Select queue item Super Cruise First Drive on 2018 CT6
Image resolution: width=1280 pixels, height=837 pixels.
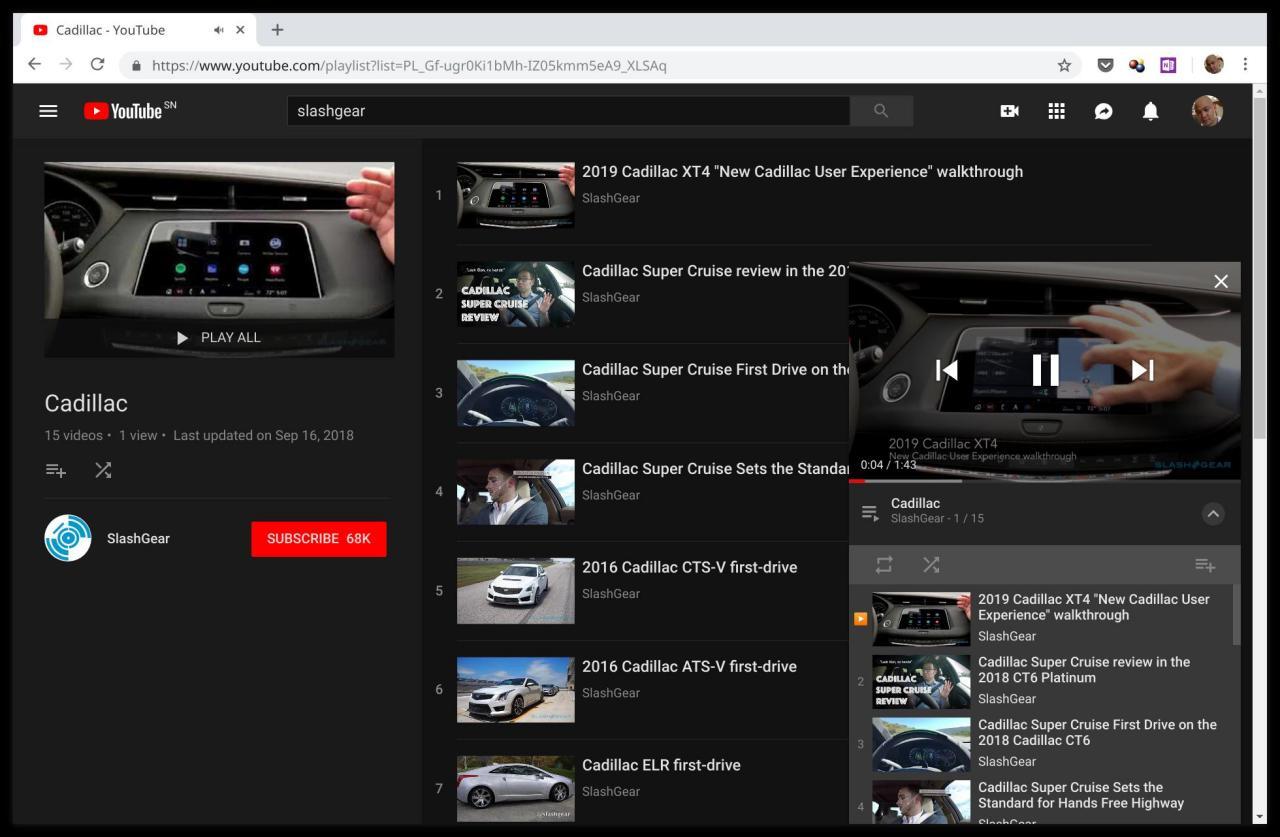click(1040, 744)
